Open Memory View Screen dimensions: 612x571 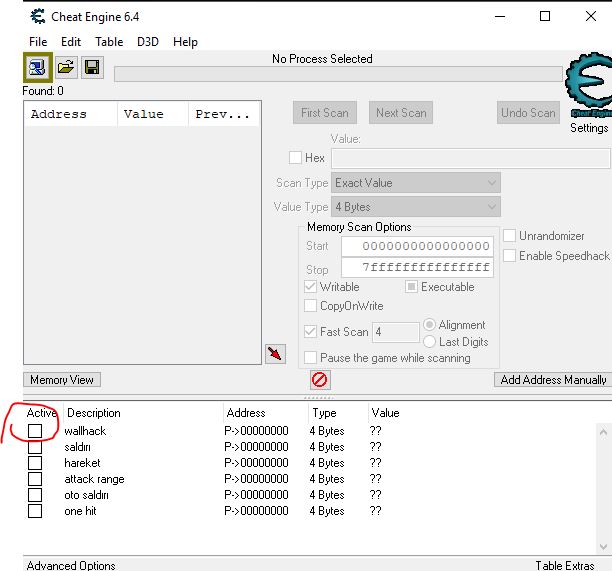62,380
